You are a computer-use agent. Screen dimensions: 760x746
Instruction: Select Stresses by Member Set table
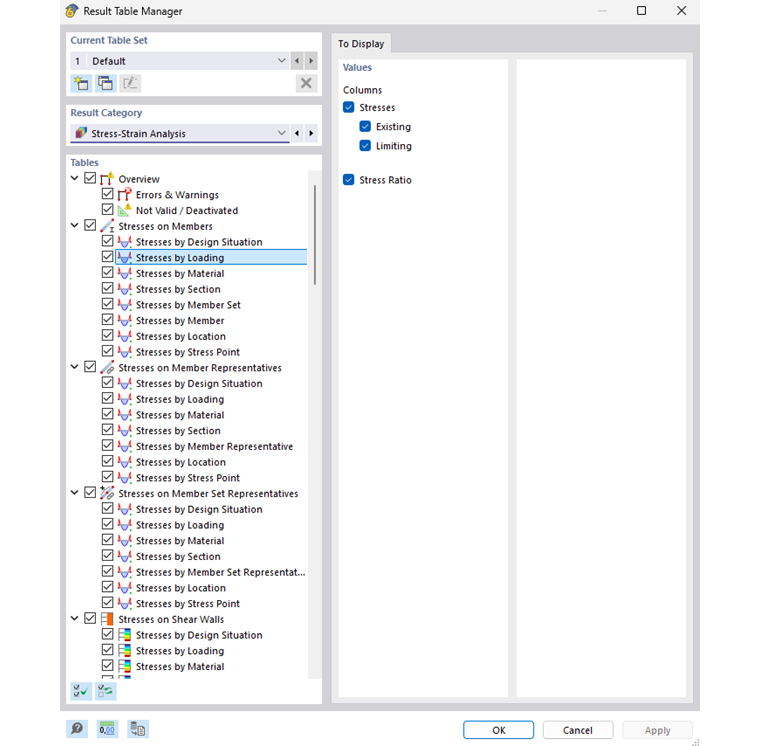(188, 305)
